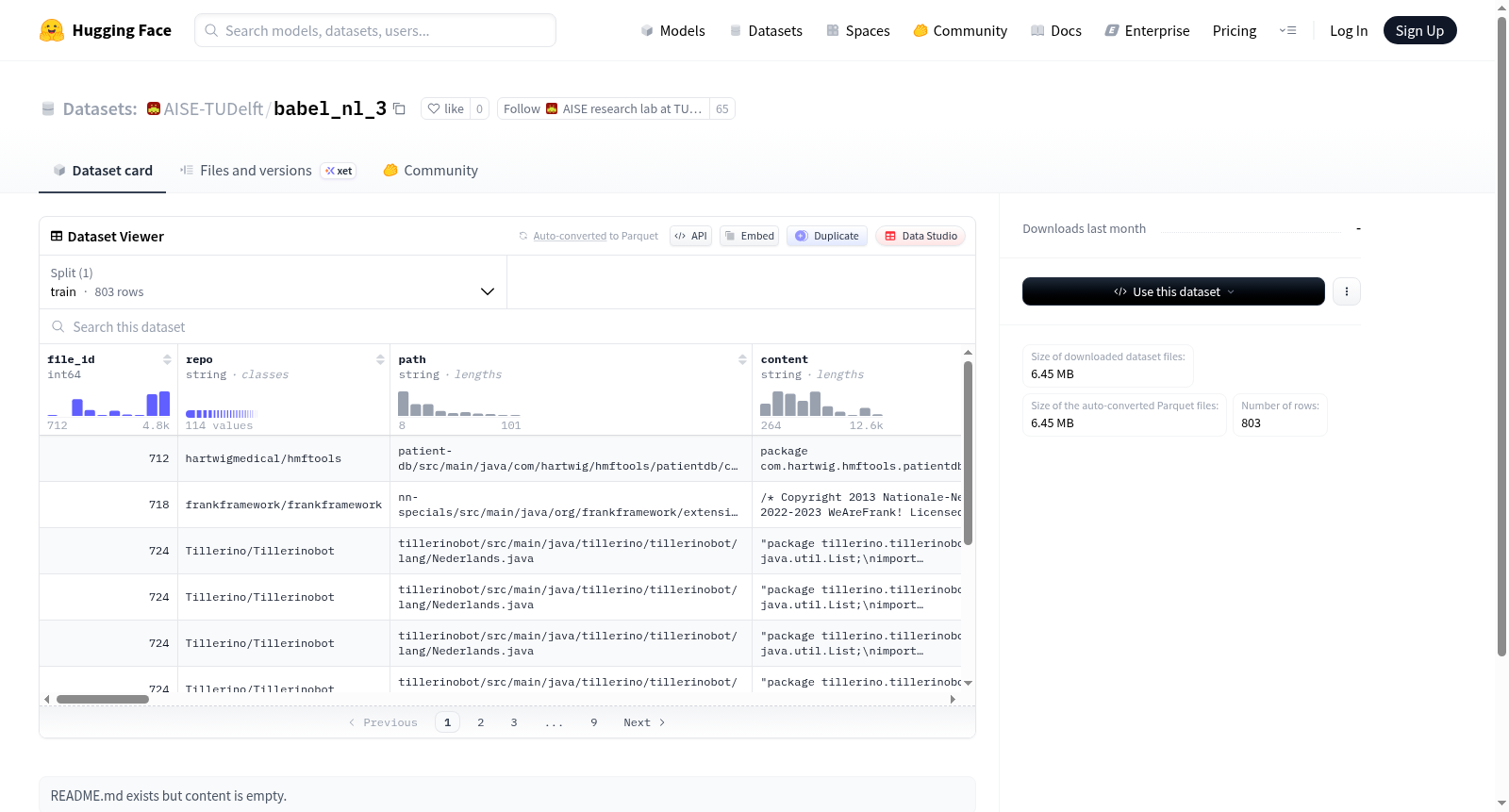Click the xet badge icon
The image size is (1509, 812).
(x=339, y=171)
